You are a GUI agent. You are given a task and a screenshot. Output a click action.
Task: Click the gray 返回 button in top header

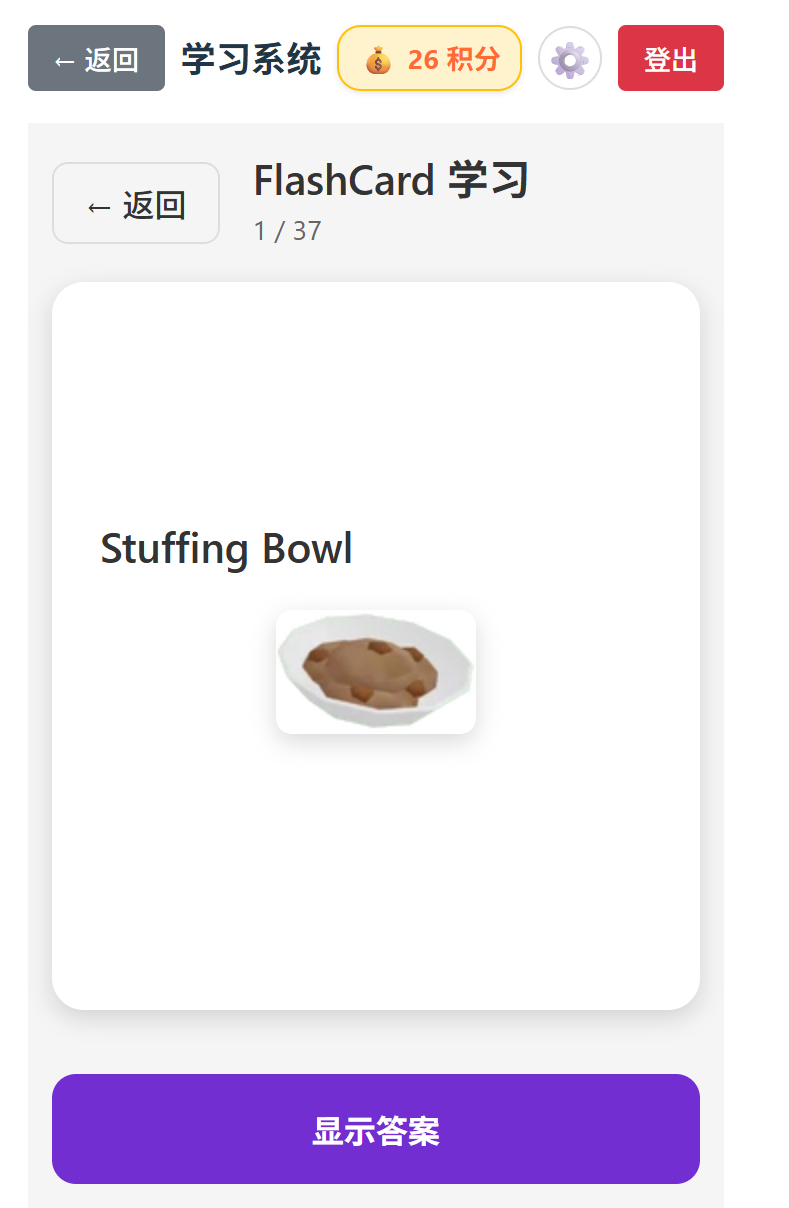point(96,59)
